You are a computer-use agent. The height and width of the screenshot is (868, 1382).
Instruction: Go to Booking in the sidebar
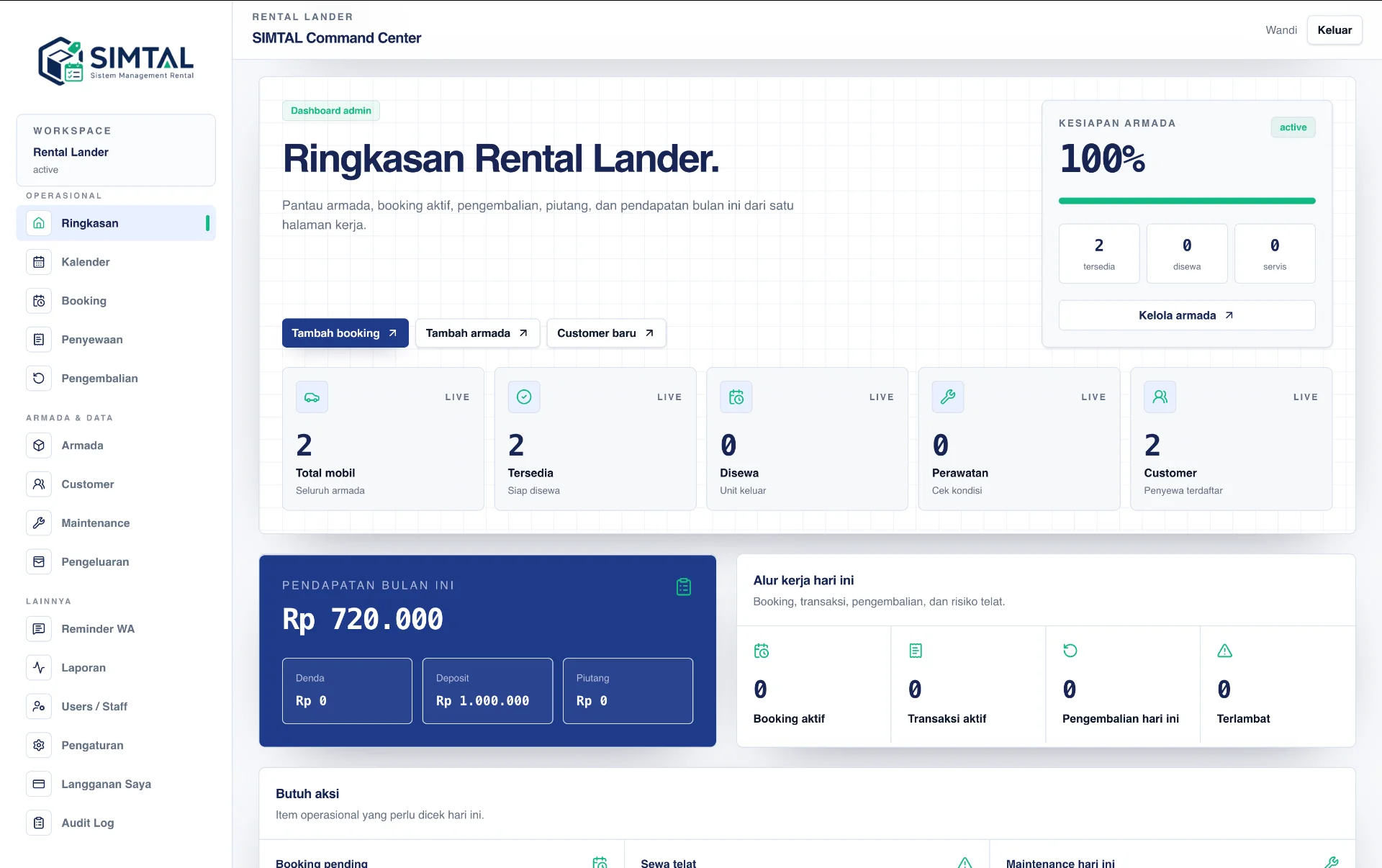tap(116, 301)
